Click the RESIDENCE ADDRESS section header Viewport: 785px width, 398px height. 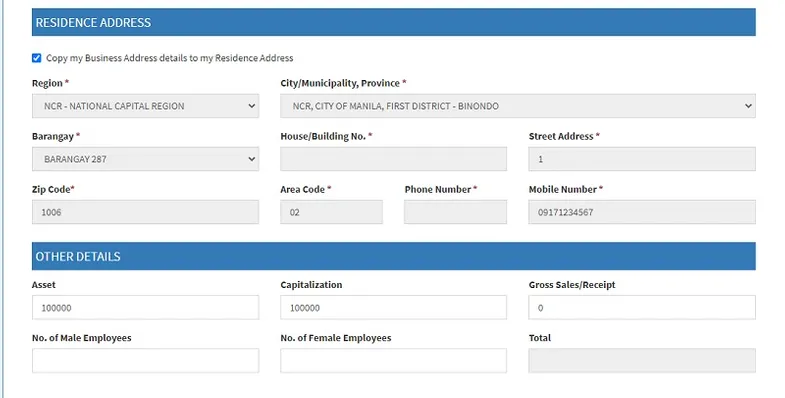[x=394, y=22]
